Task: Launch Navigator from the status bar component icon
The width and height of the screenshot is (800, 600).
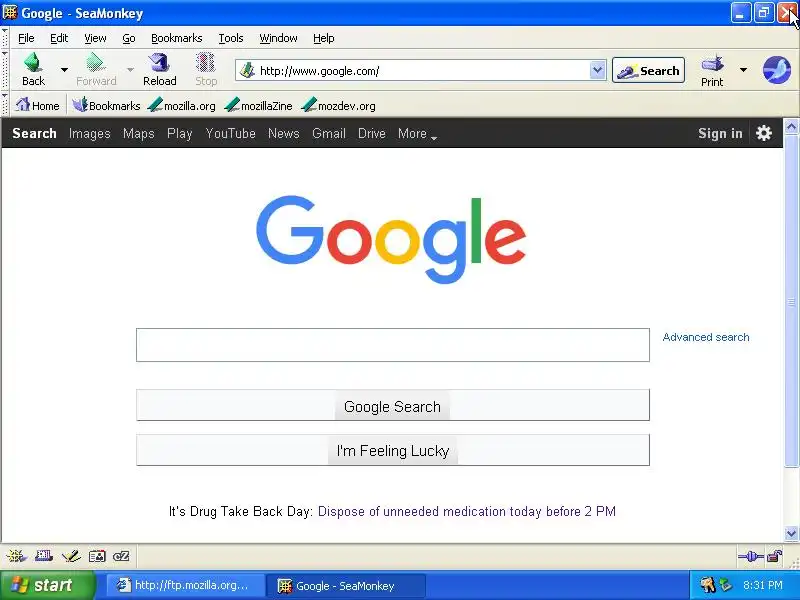Action: 16,556
